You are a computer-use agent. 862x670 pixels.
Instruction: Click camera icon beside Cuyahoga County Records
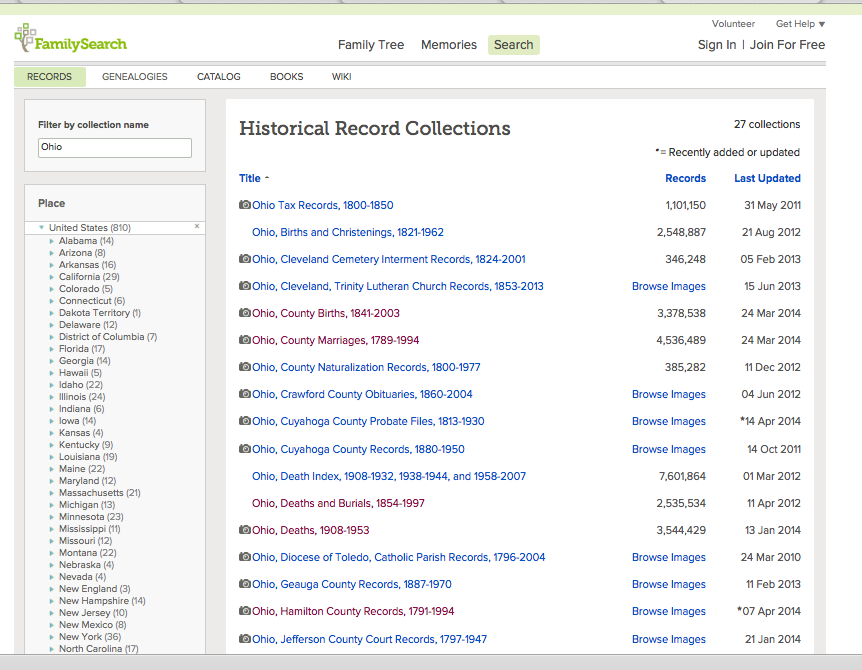pyautogui.click(x=245, y=448)
